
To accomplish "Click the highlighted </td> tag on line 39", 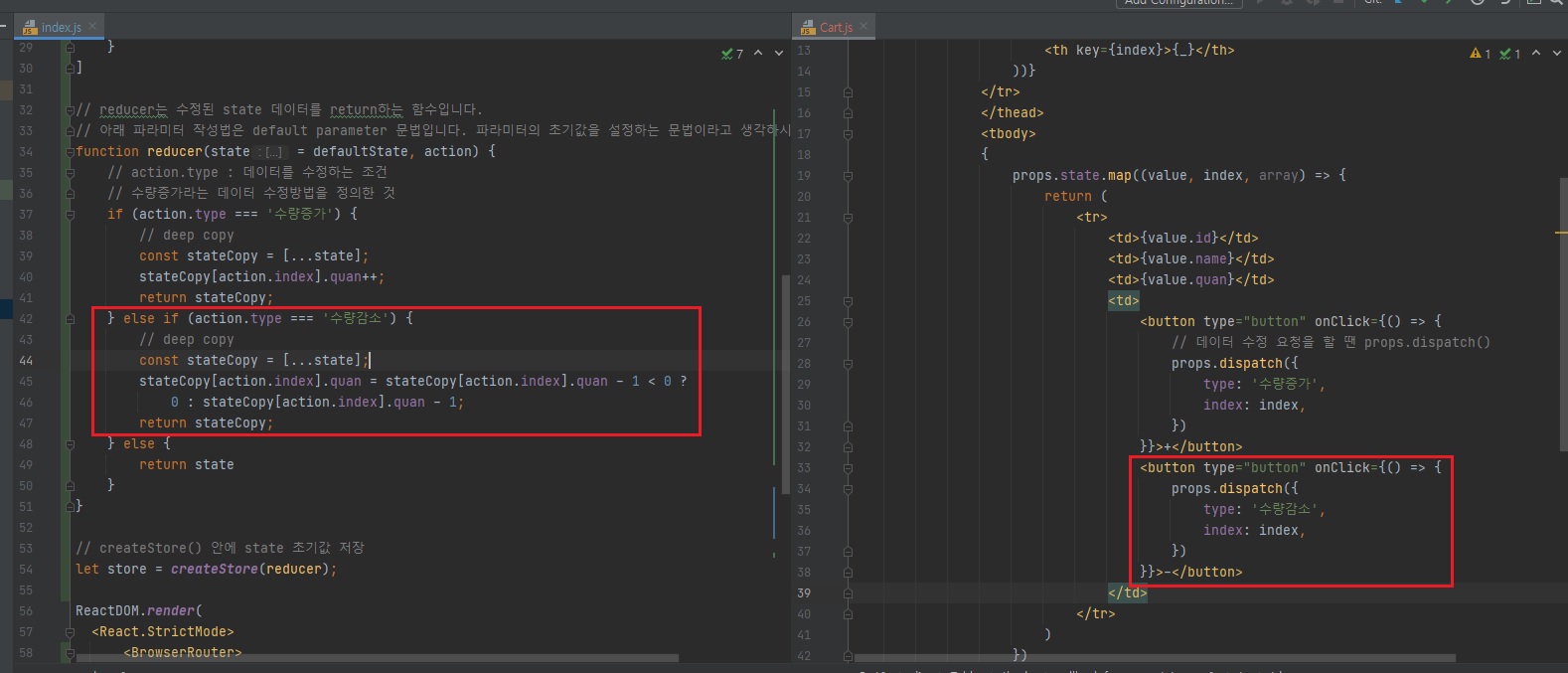I will pyautogui.click(x=1128, y=593).
